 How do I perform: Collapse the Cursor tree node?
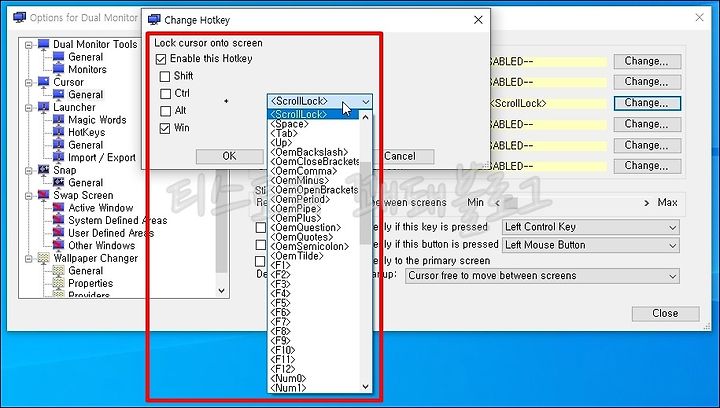[x=29, y=83]
